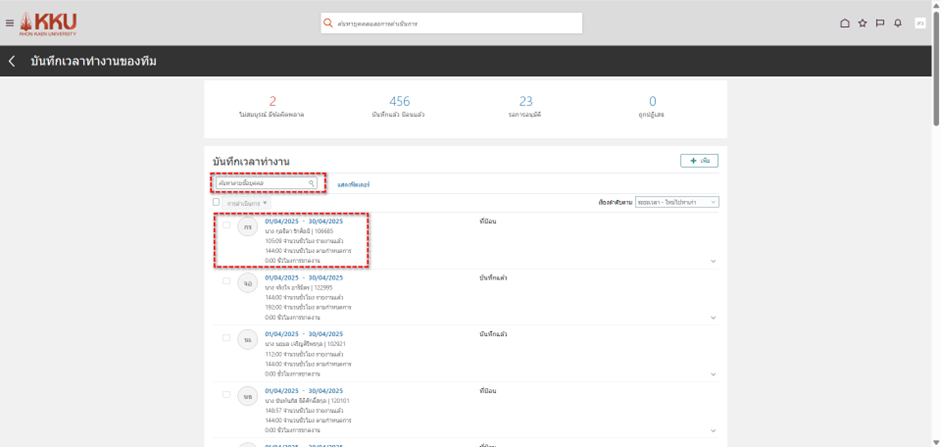Click the back arrow beside page title
The width and height of the screenshot is (941, 447).
coord(12,61)
